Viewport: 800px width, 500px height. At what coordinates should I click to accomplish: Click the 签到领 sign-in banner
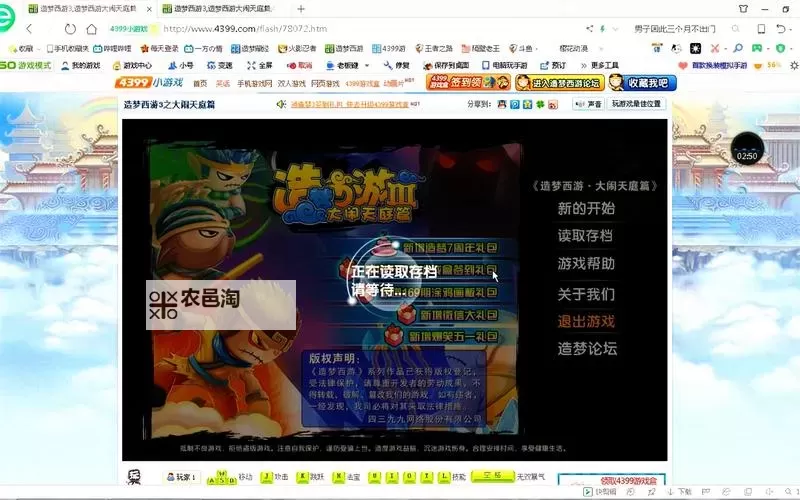[468, 82]
